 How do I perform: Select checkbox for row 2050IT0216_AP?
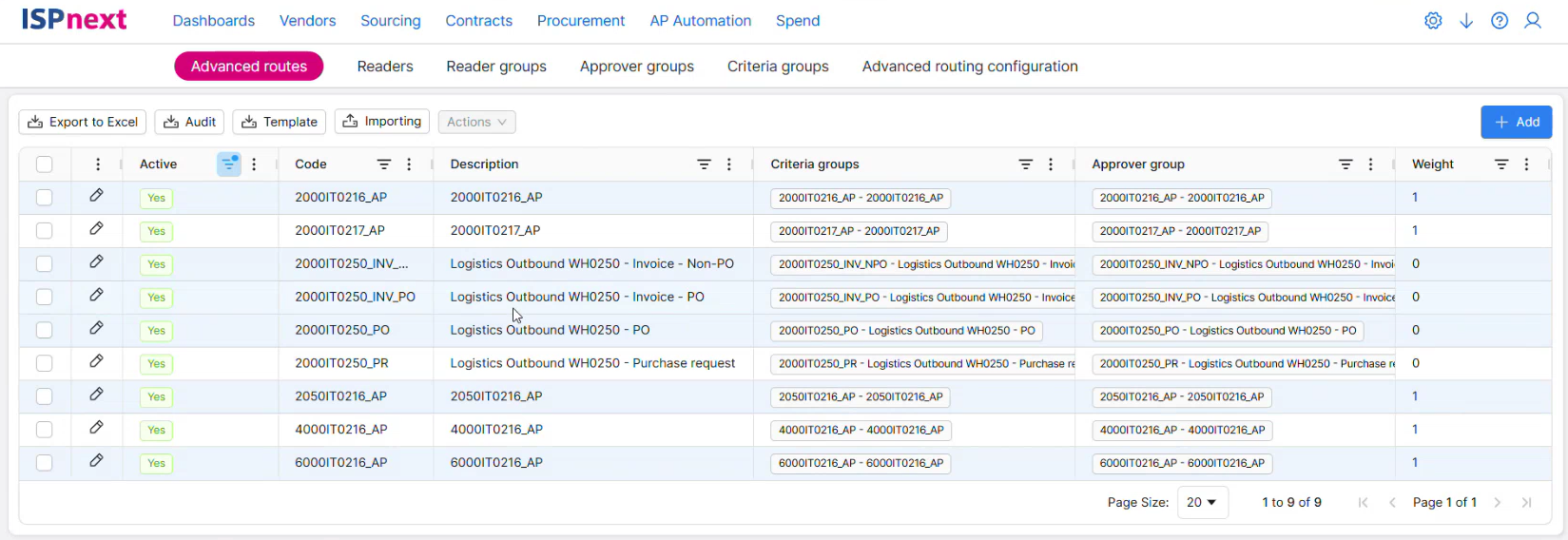pos(45,396)
